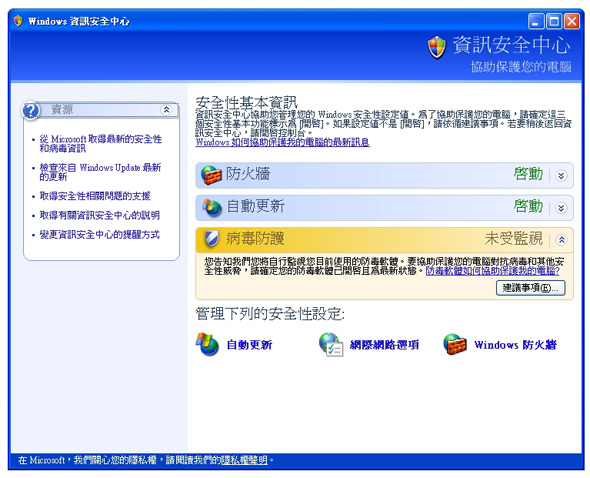Screen dimensions: 590x478
Task: Open link to check Windows Update updates
Action: (100, 172)
